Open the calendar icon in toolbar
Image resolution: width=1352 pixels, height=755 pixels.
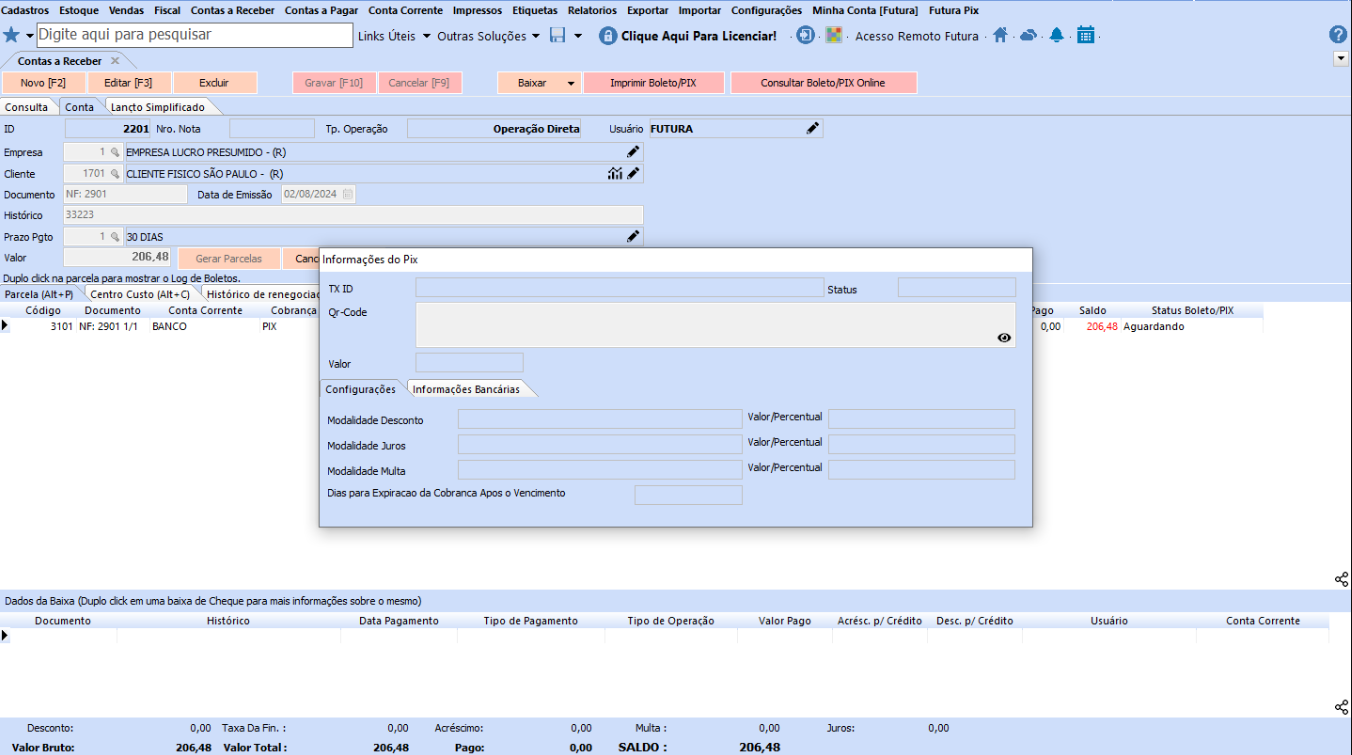1086,35
